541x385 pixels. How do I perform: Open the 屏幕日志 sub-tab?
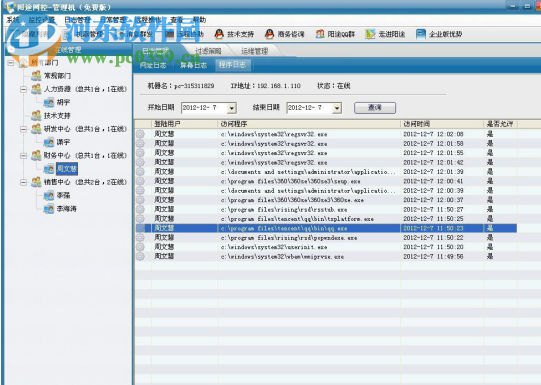click(x=193, y=65)
